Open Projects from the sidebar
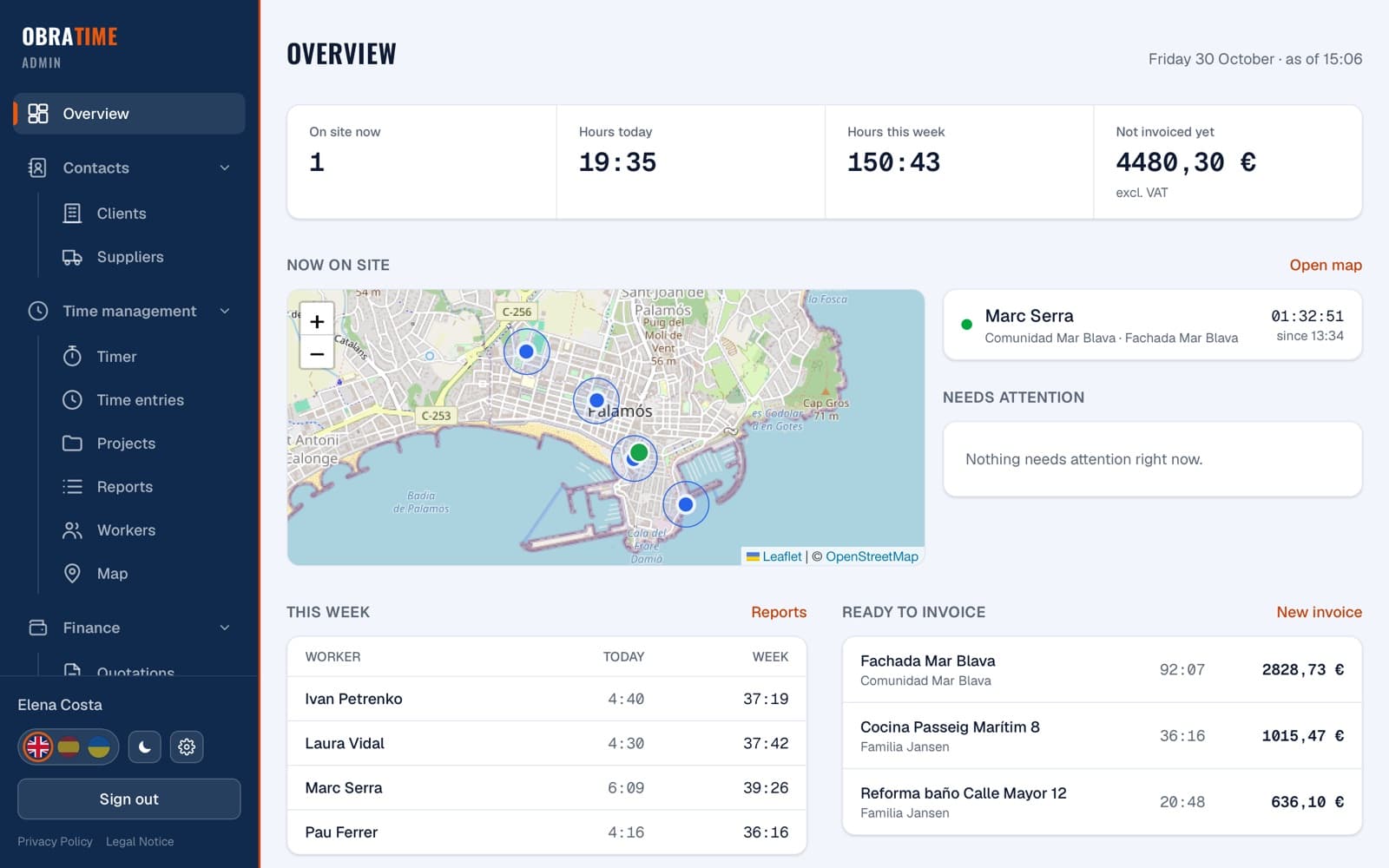This screenshot has width=1389, height=868. [x=126, y=444]
